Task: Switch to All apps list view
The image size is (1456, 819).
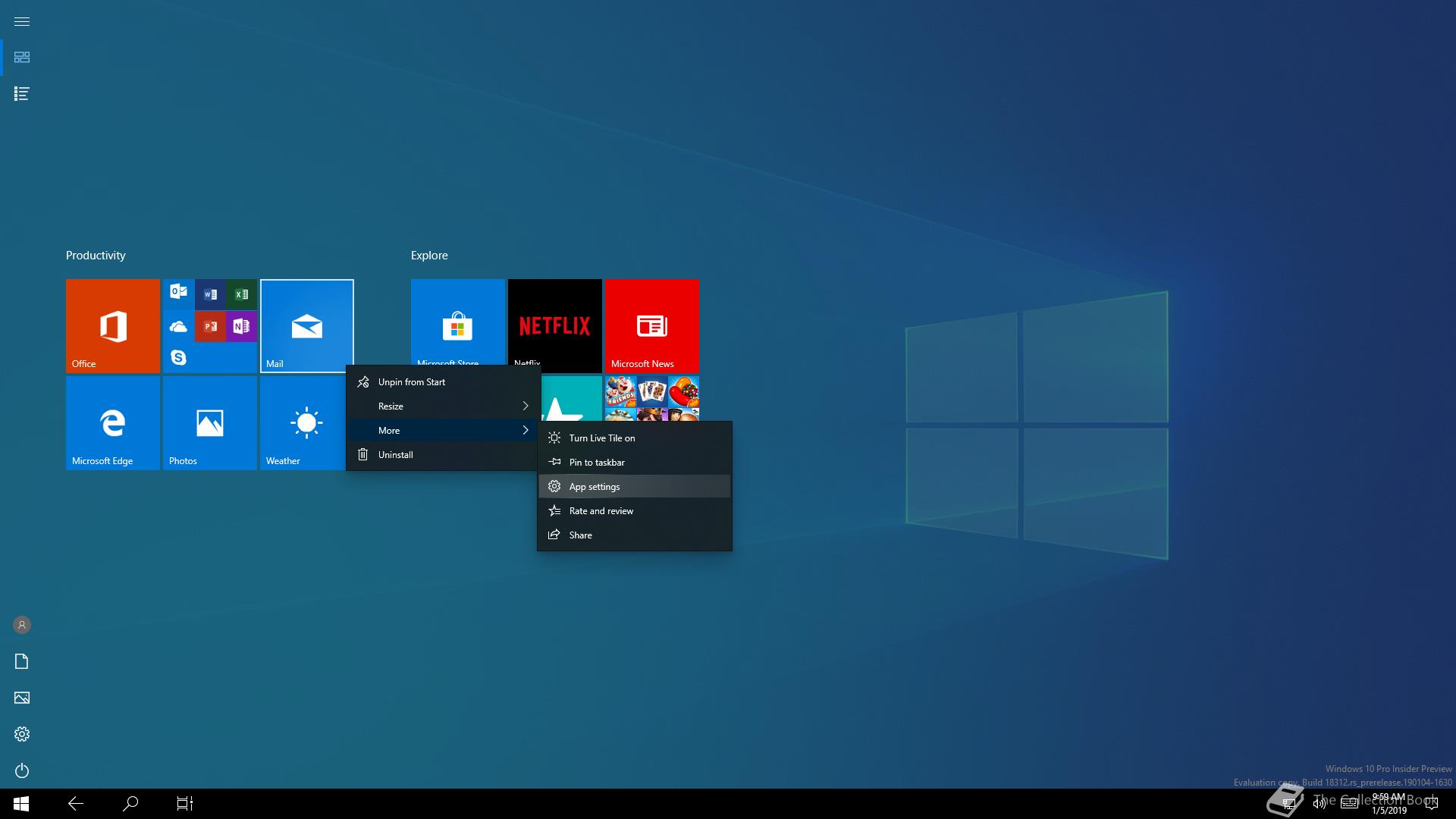Action: click(x=22, y=94)
